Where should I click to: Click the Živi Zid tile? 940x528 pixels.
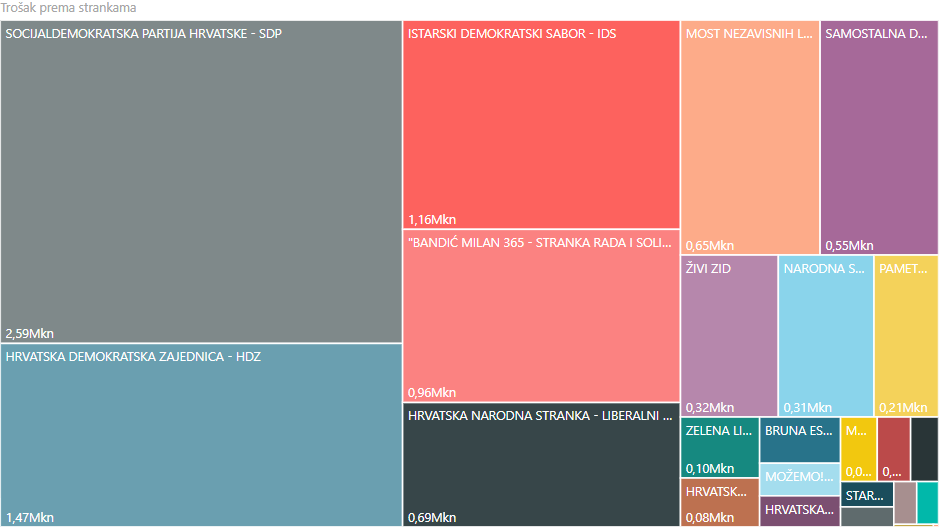(x=729, y=335)
